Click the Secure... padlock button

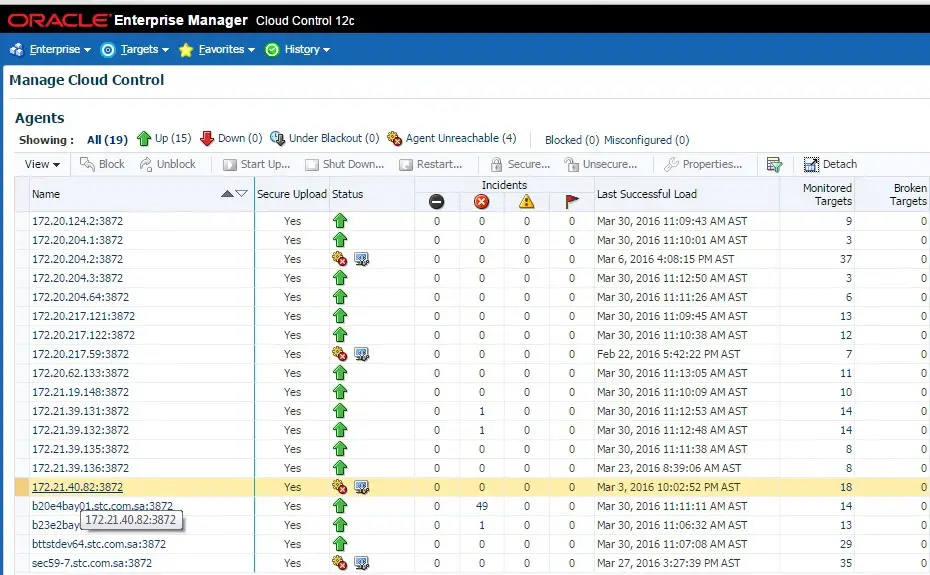[x=520, y=164]
